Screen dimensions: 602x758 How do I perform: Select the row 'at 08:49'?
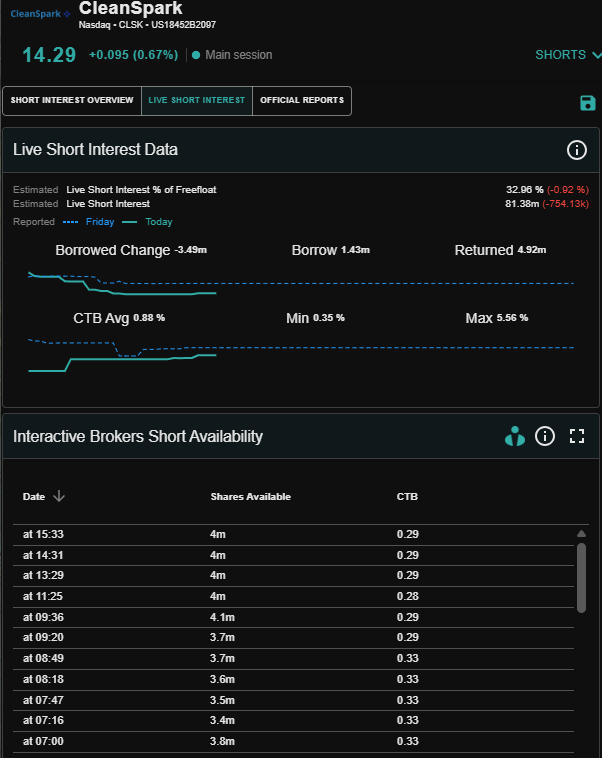(294, 658)
